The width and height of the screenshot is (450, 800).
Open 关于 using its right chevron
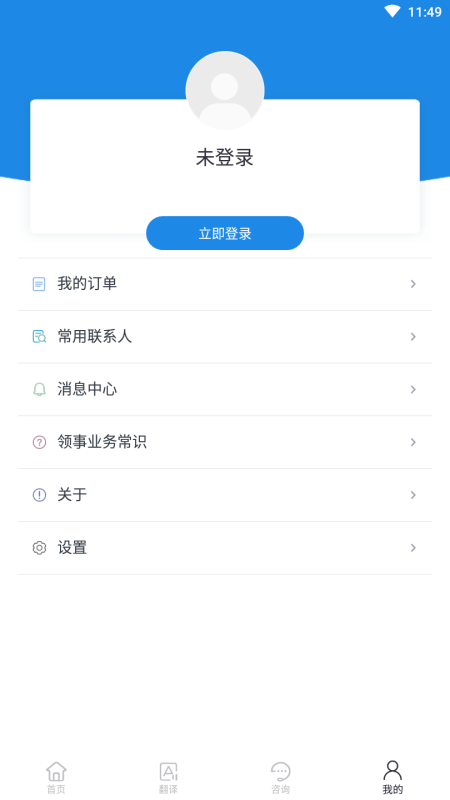click(413, 495)
